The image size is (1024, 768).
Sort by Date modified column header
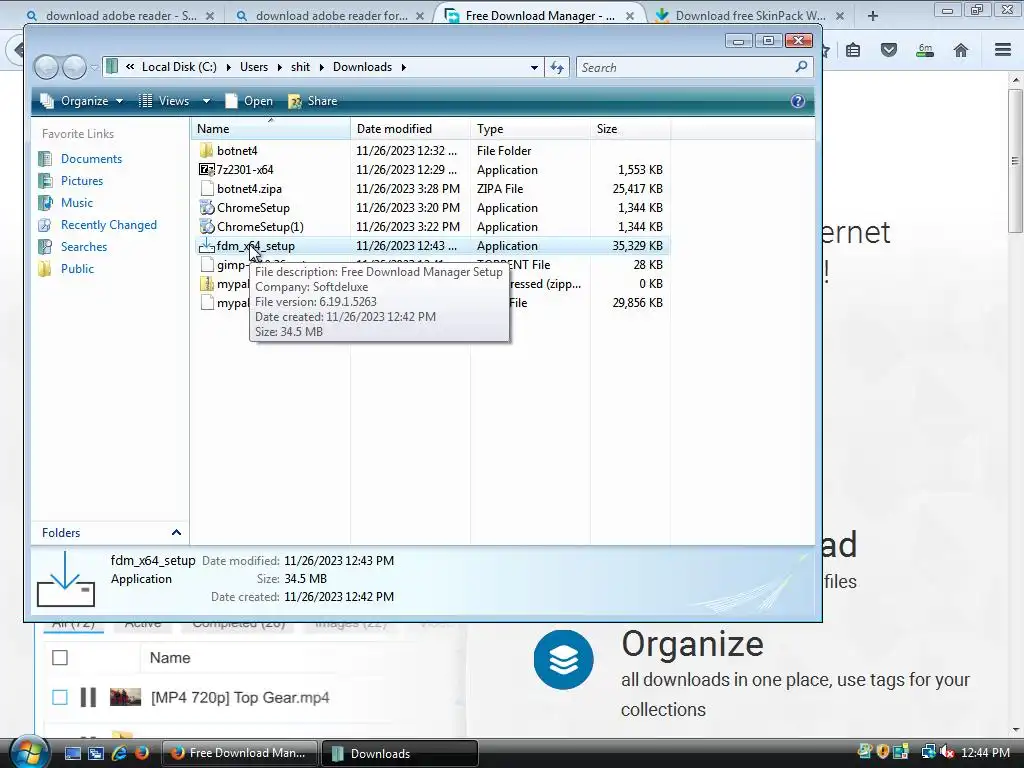(x=410, y=129)
